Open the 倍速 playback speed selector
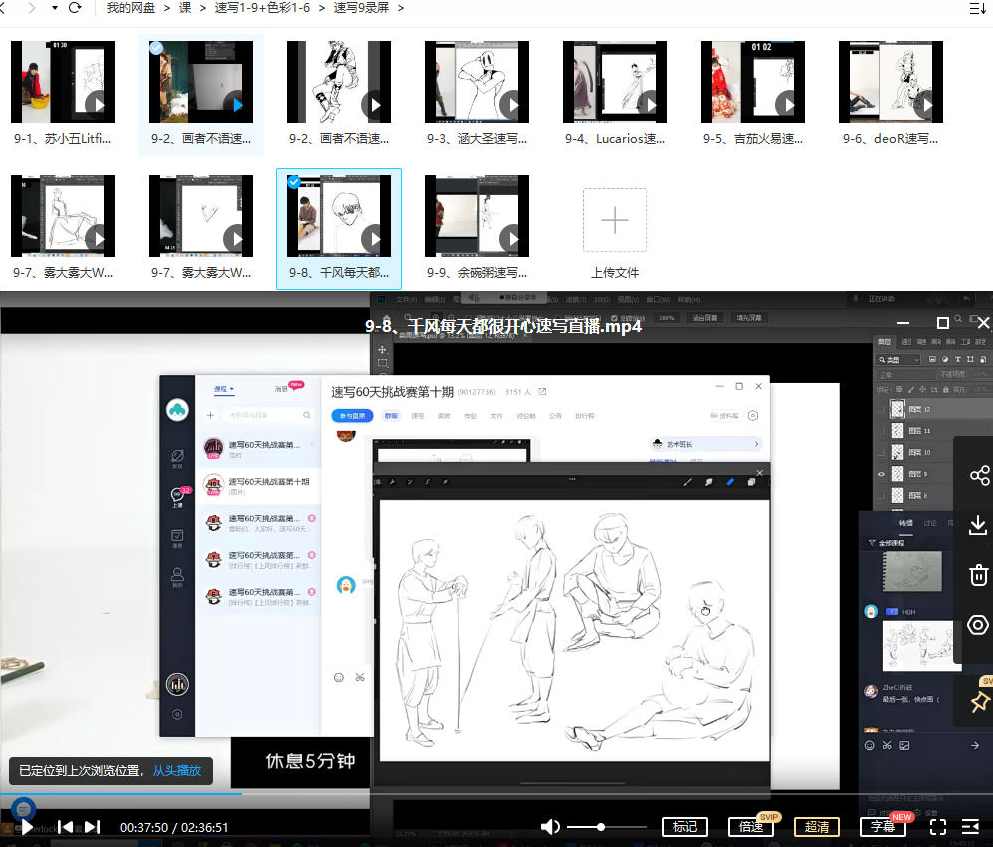The image size is (993, 847). [751, 827]
